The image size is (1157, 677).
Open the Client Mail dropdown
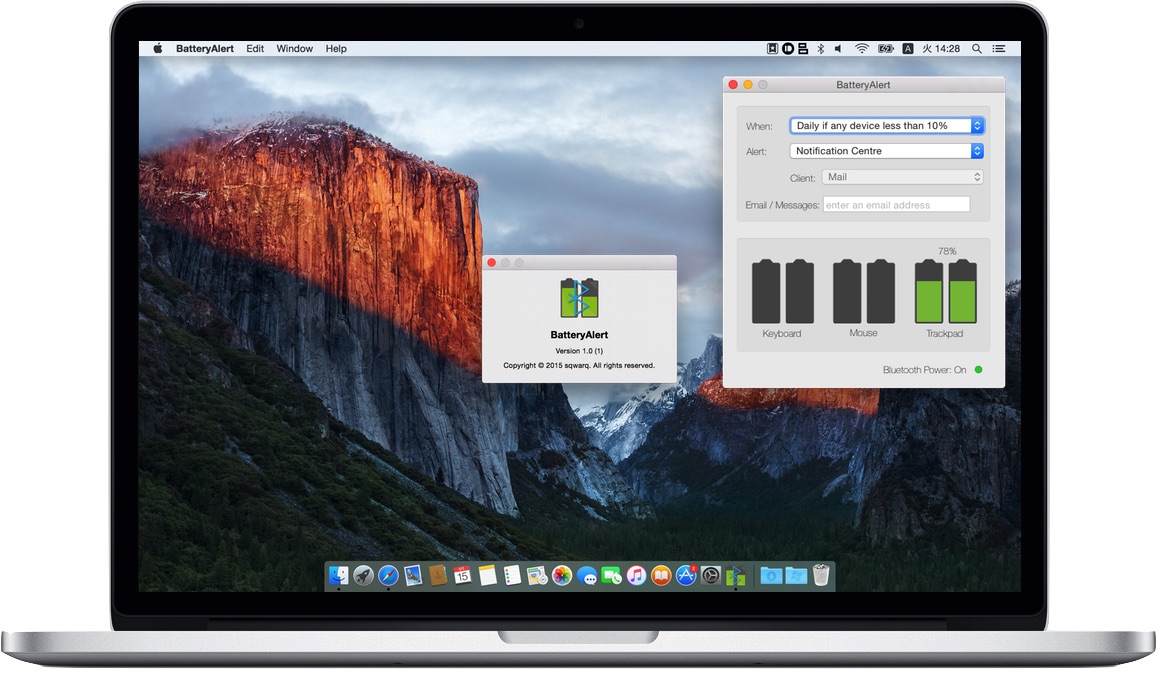[x=902, y=177]
